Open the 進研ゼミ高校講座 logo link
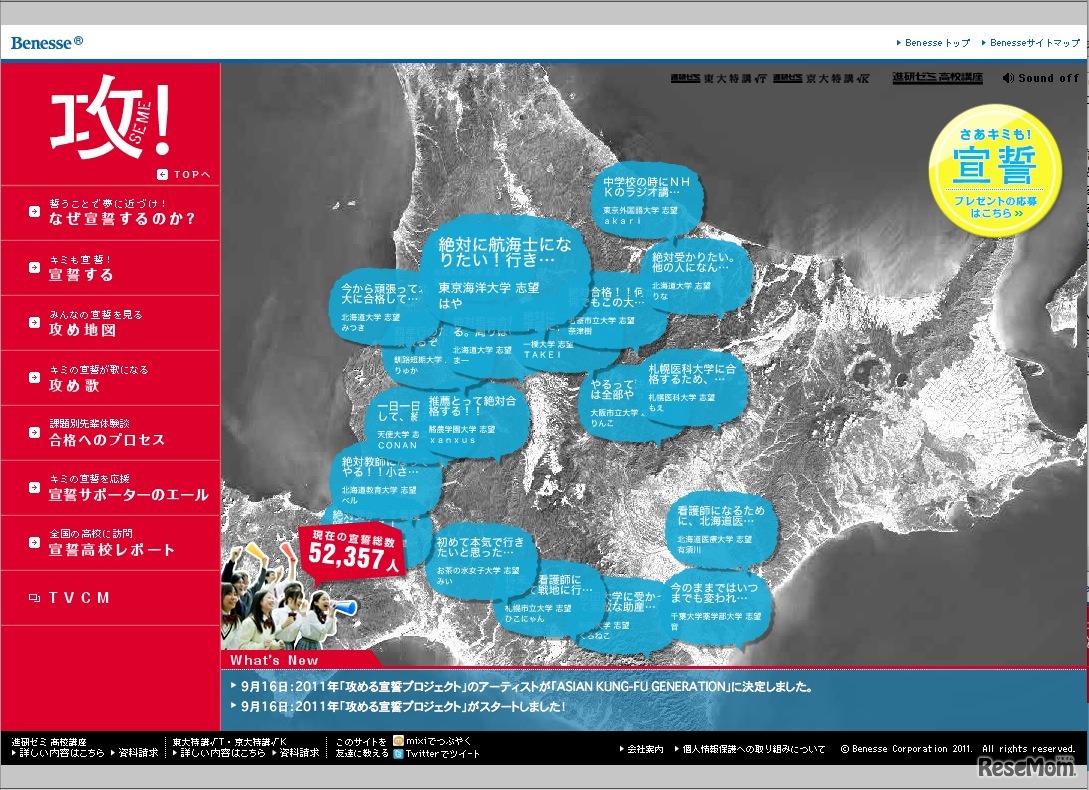This screenshot has width=1089, height=790. point(937,78)
